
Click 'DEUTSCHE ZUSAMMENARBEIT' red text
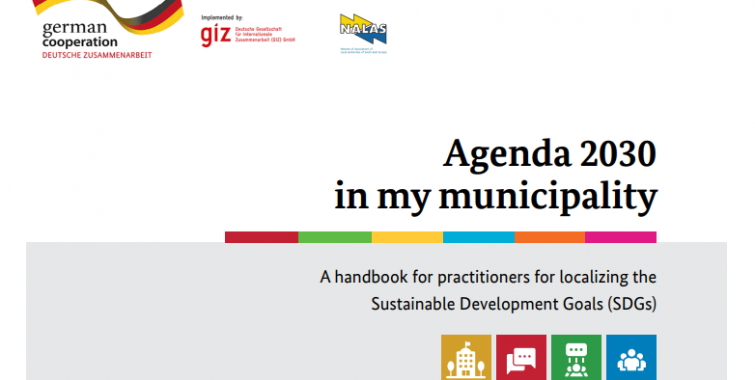tap(97, 55)
